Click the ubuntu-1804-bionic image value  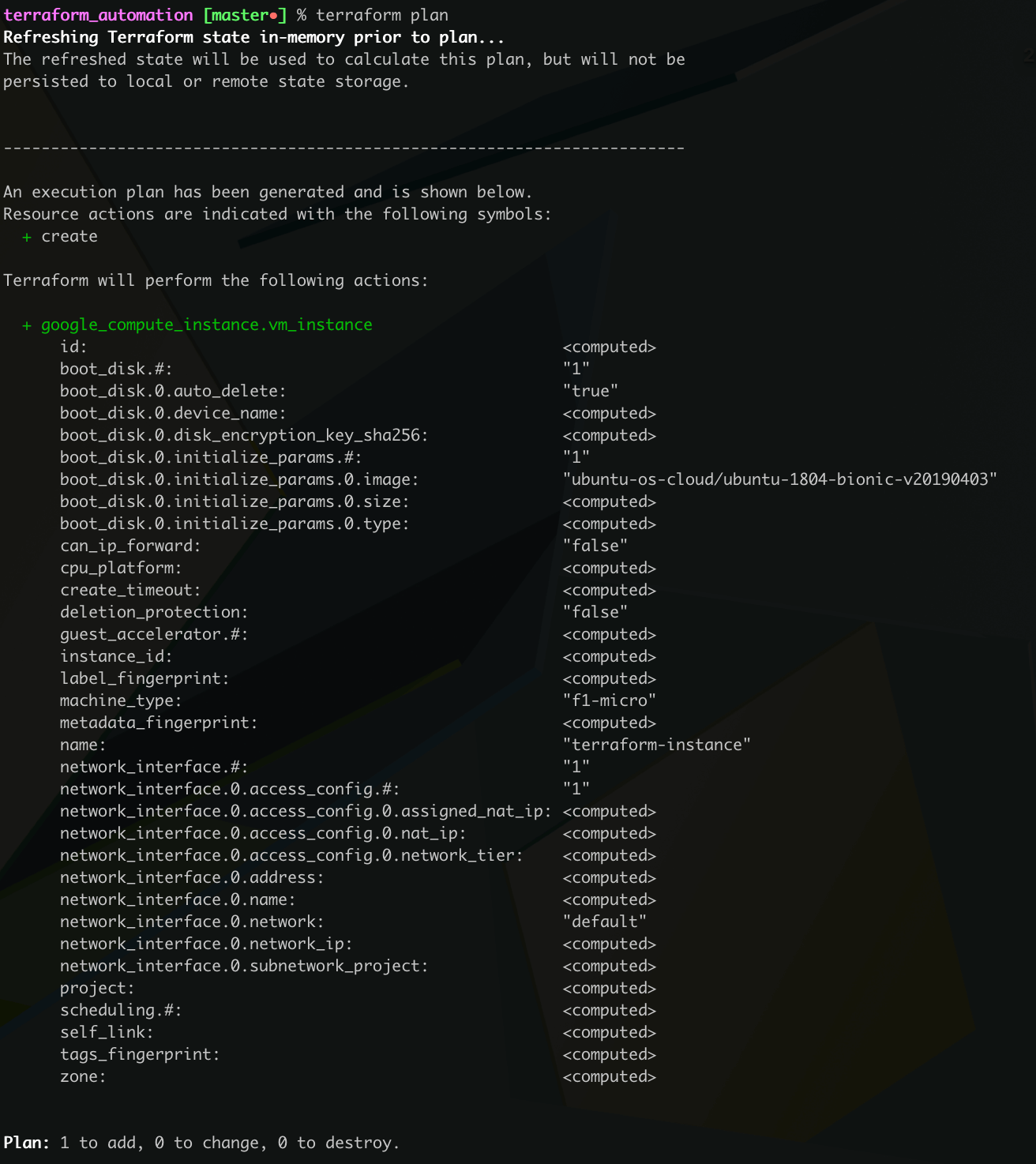click(x=780, y=479)
